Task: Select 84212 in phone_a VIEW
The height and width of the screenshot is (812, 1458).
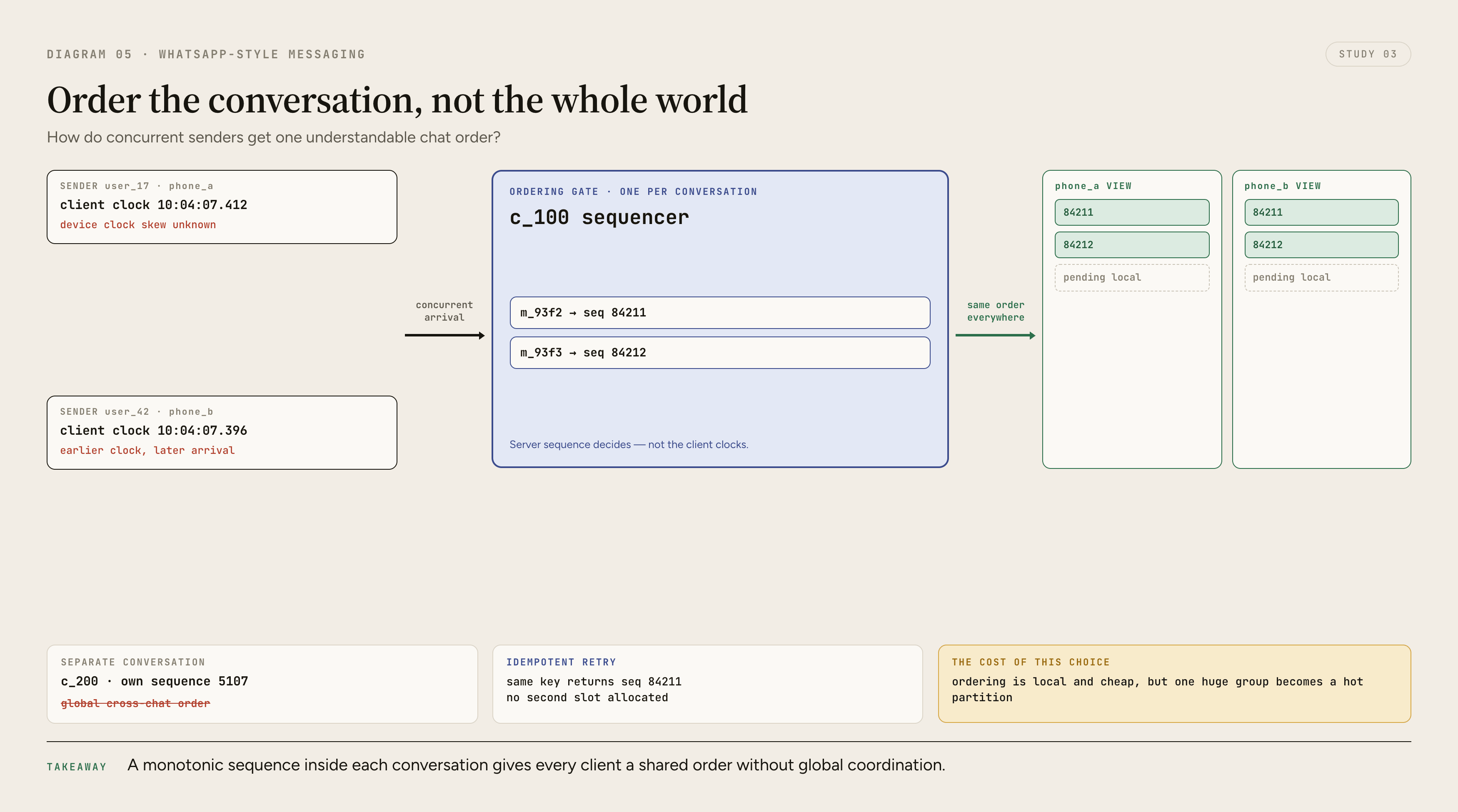Action: [x=1132, y=244]
